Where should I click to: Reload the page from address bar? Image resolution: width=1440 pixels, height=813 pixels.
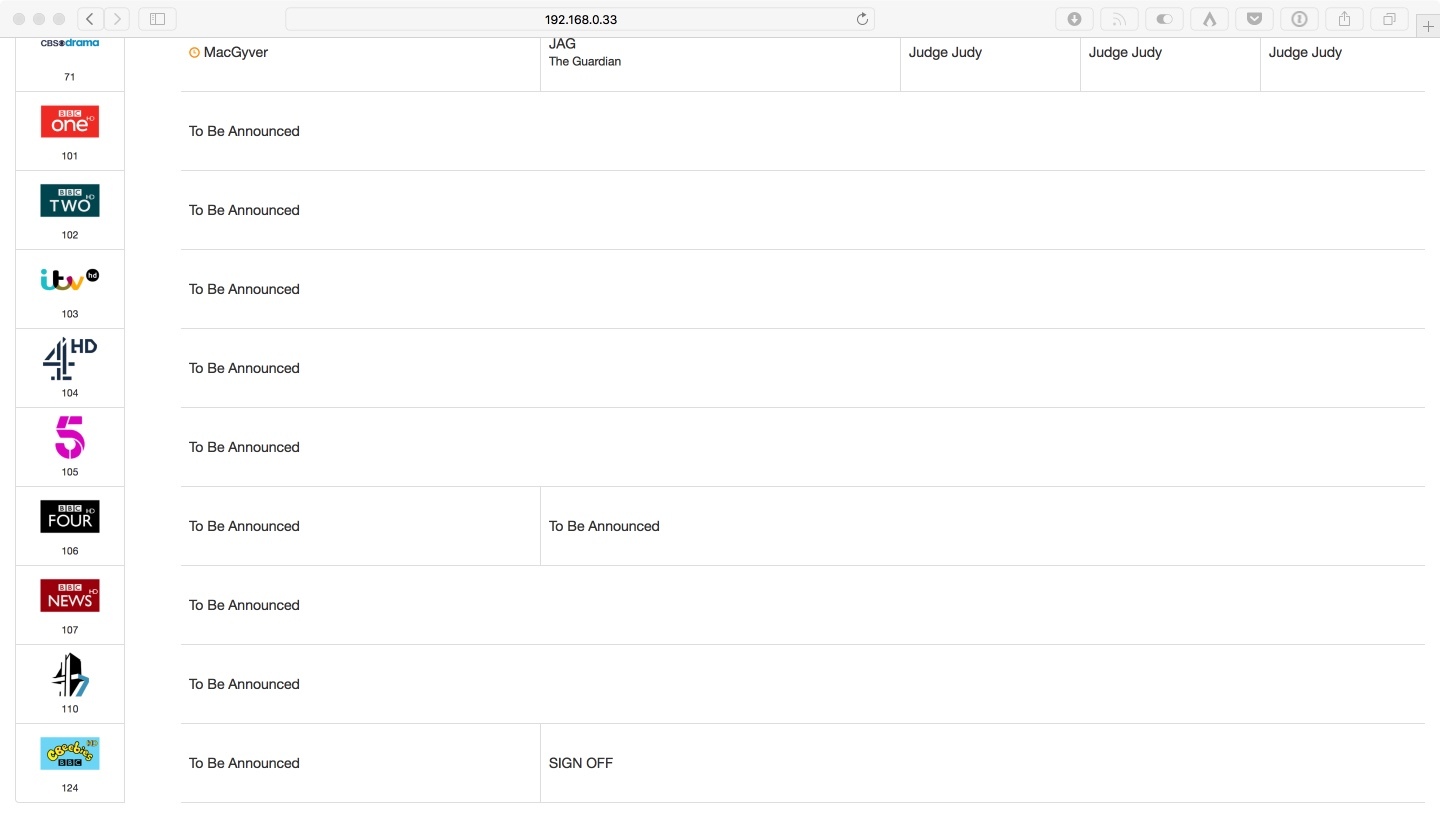tap(862, 19)
